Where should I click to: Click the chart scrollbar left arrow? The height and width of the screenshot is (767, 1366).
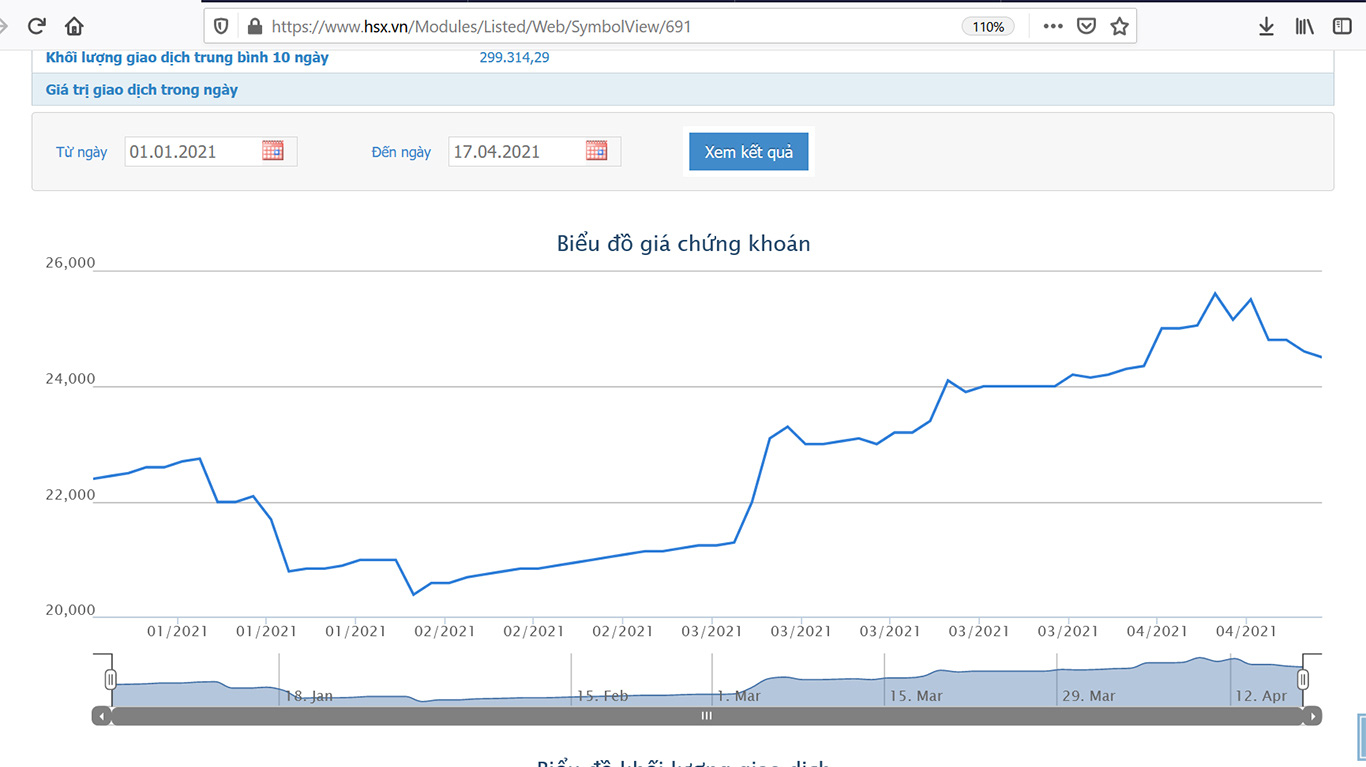coord(101,716)
